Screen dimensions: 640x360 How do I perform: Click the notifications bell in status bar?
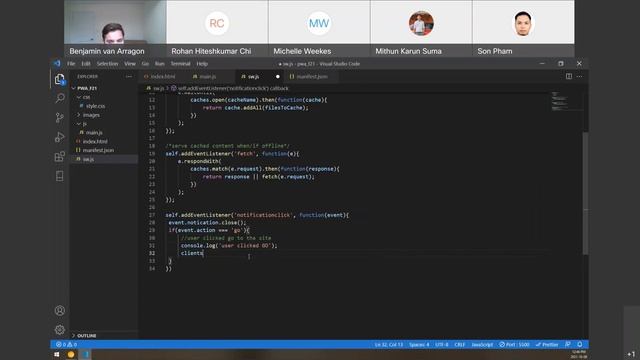coord(580,344)
